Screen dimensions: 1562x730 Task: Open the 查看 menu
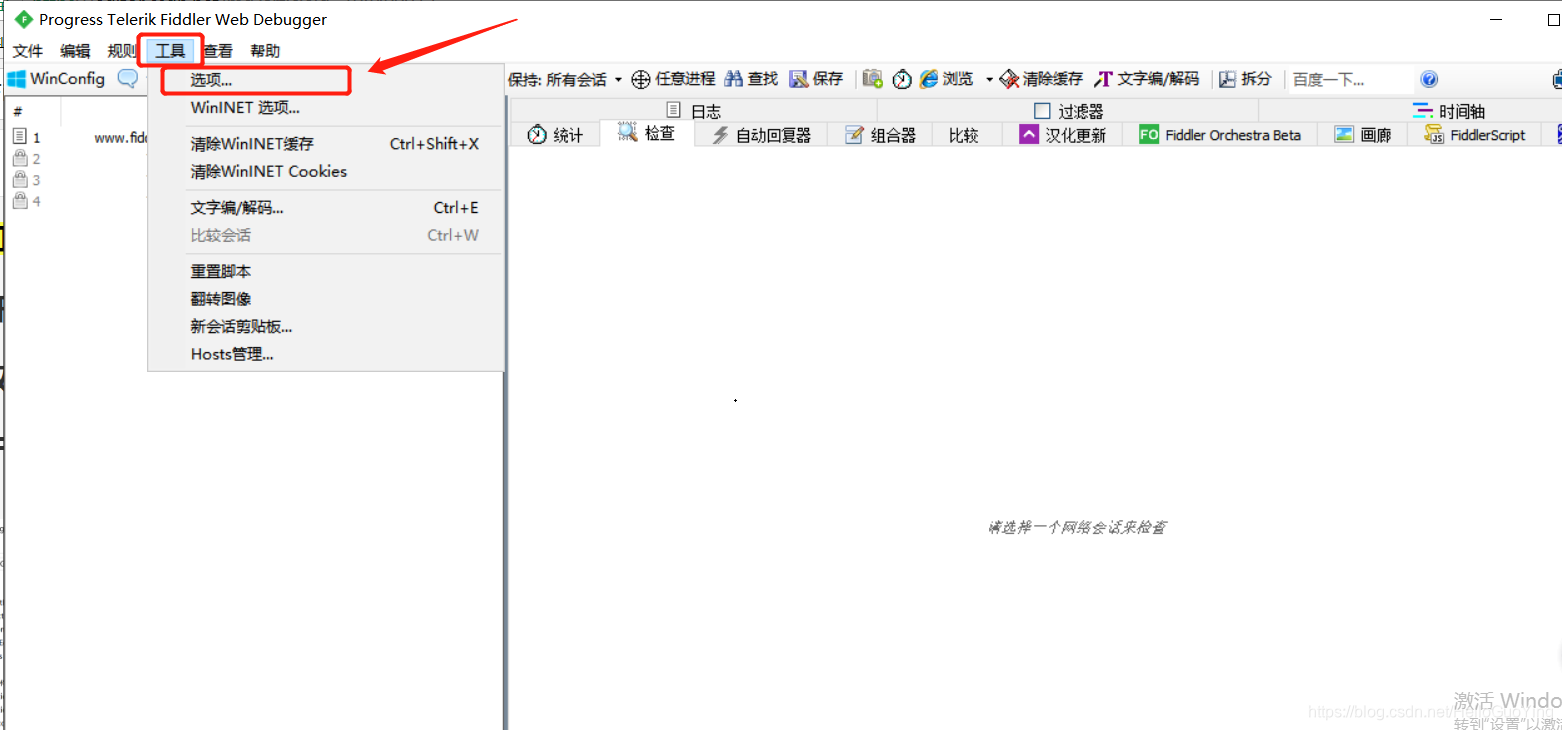218,51
